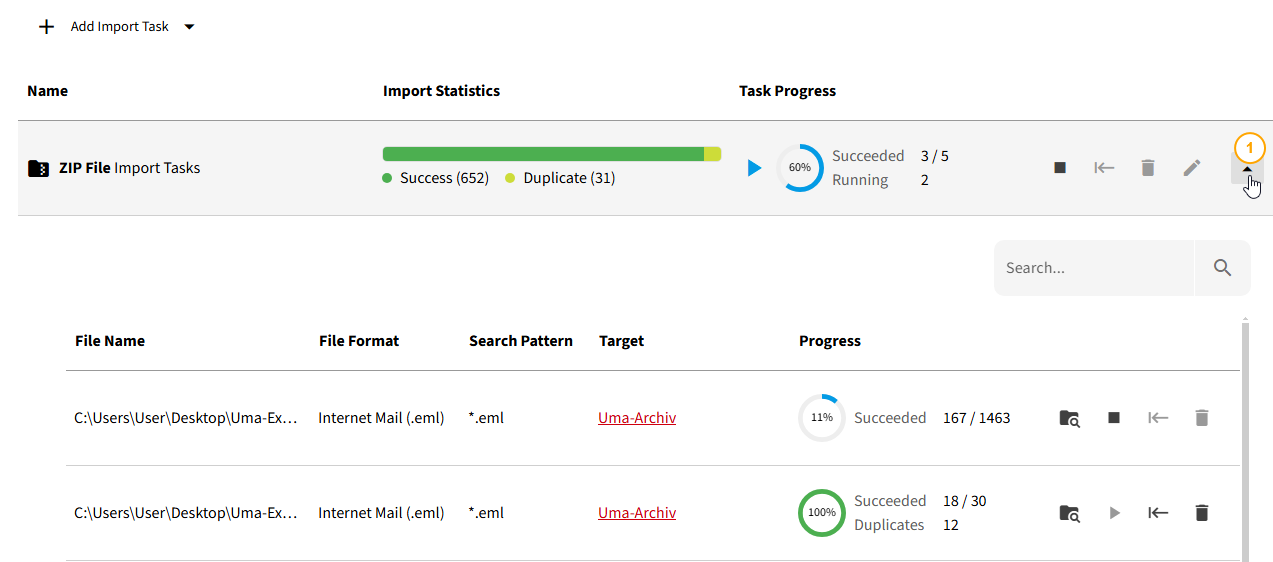1273x562 pixels.
Task: Start the ZIP File Import Tasks group
Action: pyautogui.click(x=754, y=168)
